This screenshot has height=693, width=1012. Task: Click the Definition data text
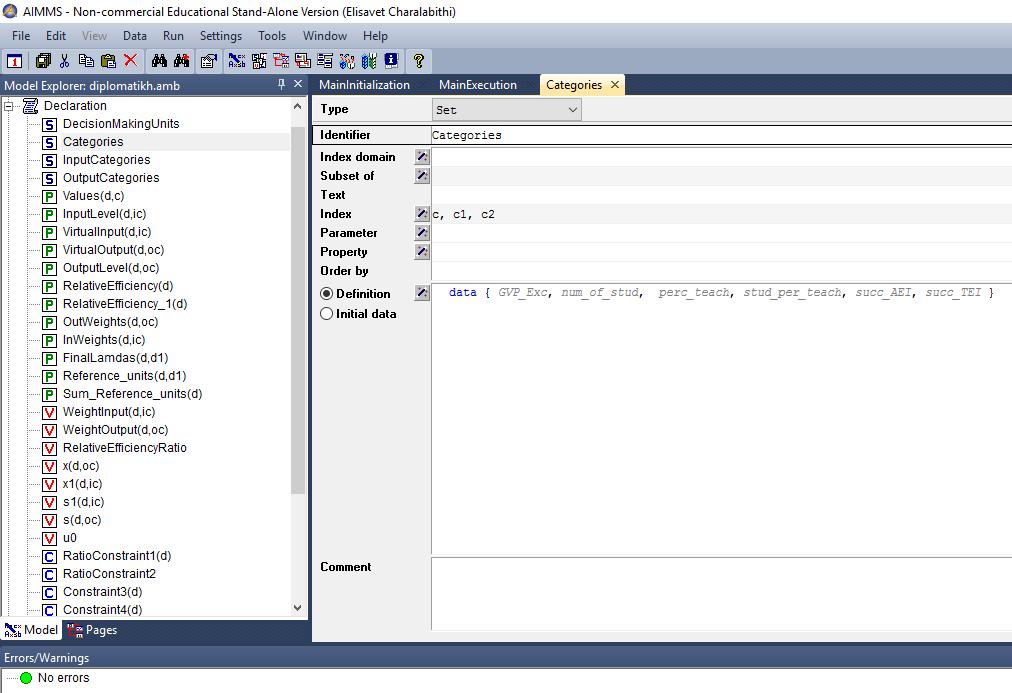tap(721, 292)
